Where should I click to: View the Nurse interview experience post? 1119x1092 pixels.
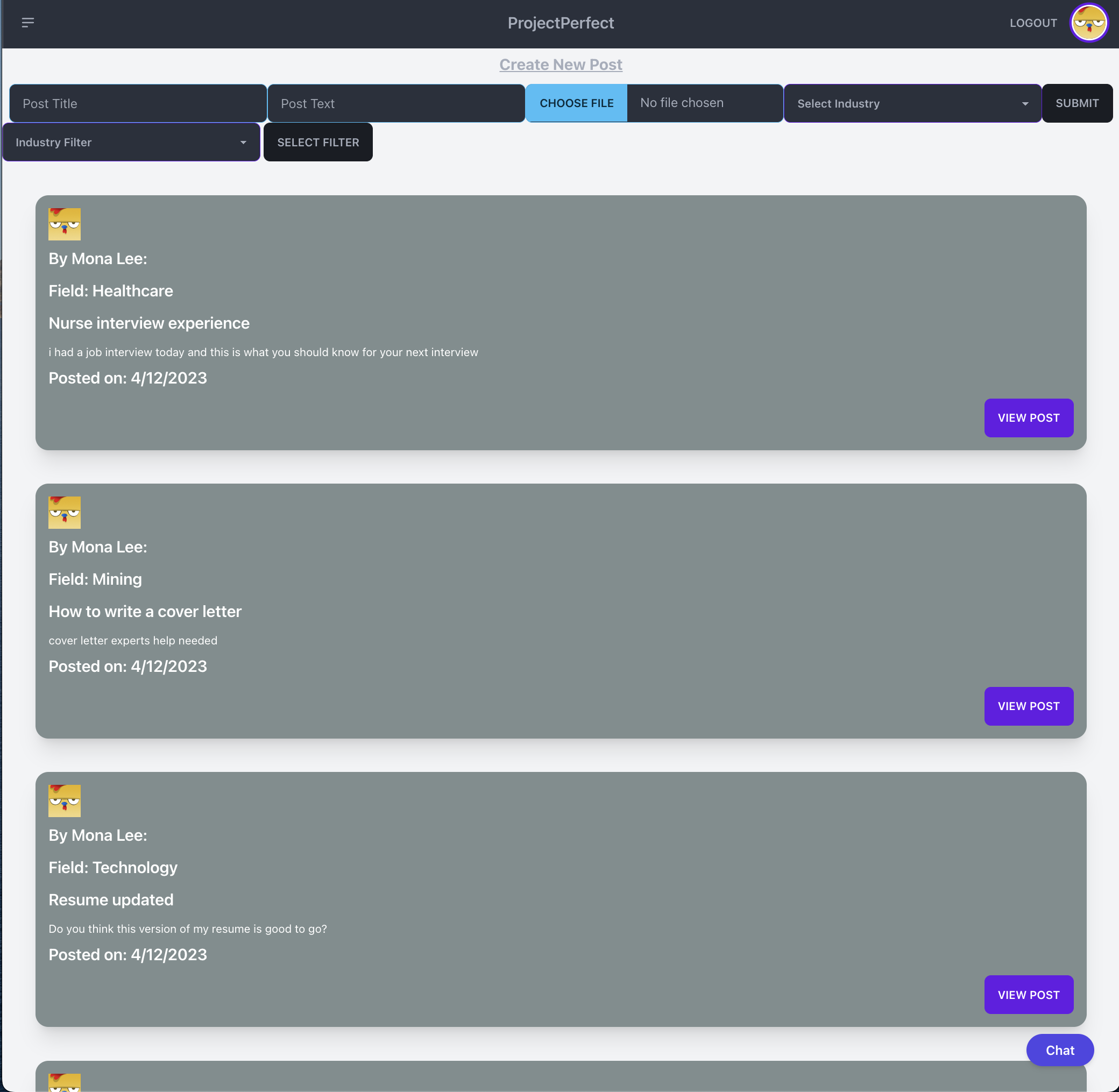pyautogui.click(x=1029, y=417)
